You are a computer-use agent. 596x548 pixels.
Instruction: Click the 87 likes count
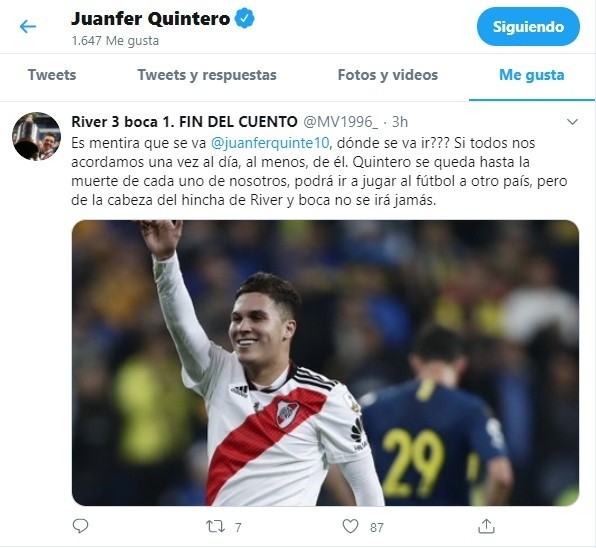coord(377,527)
